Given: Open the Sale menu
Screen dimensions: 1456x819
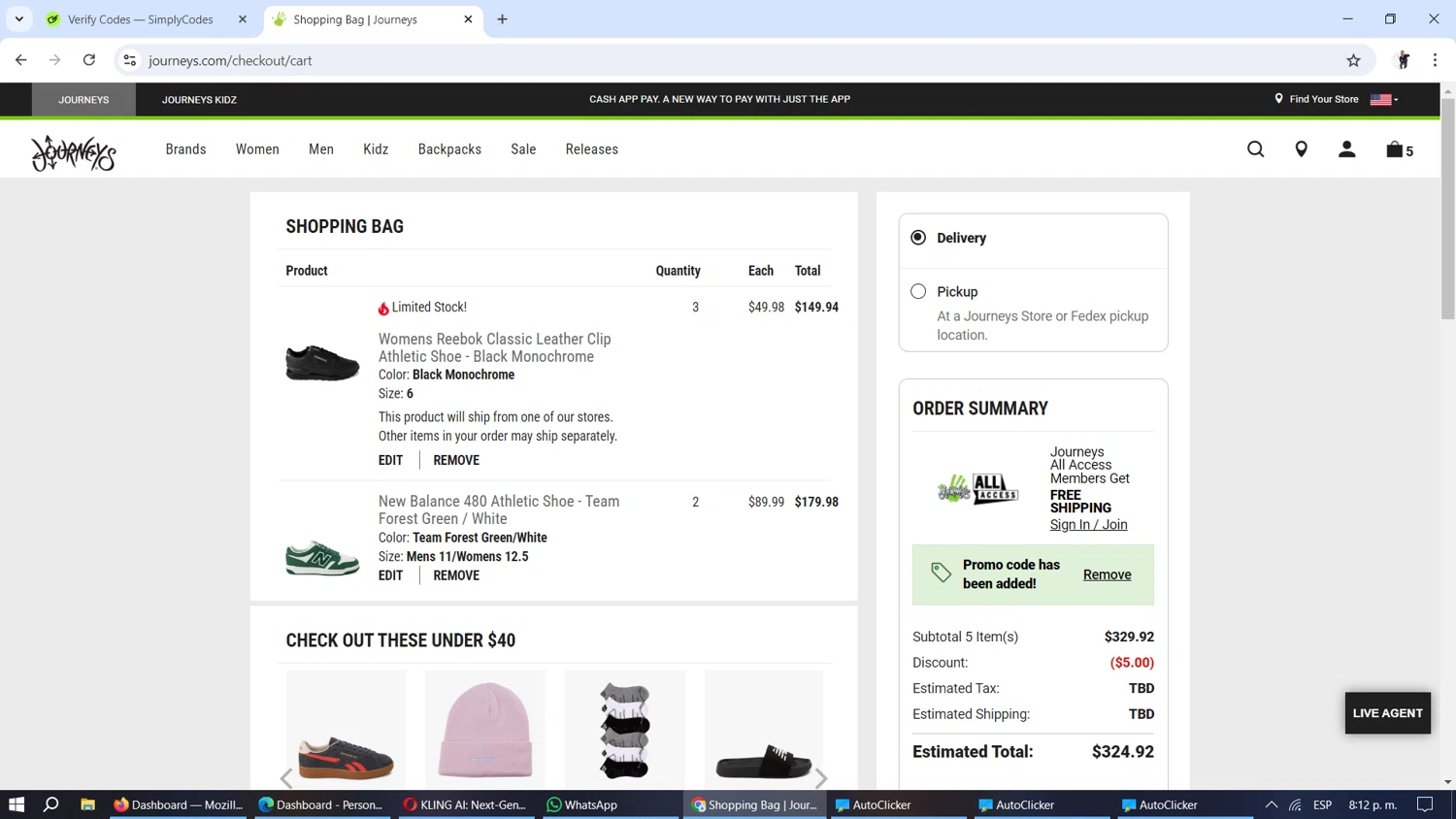Looking at the screenshot, I should click(523, 149).
